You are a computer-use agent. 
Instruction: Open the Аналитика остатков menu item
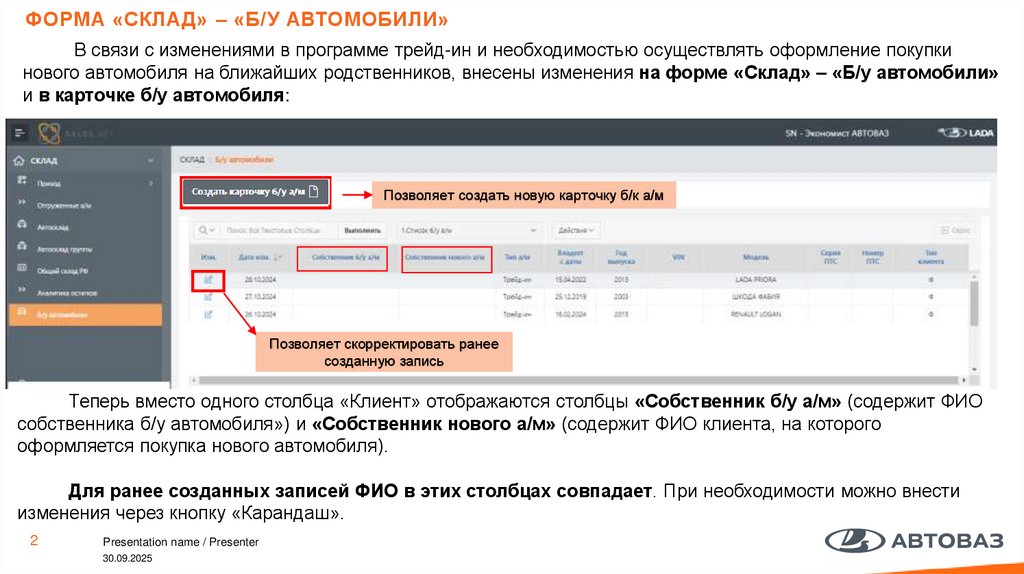pos(67,293)
